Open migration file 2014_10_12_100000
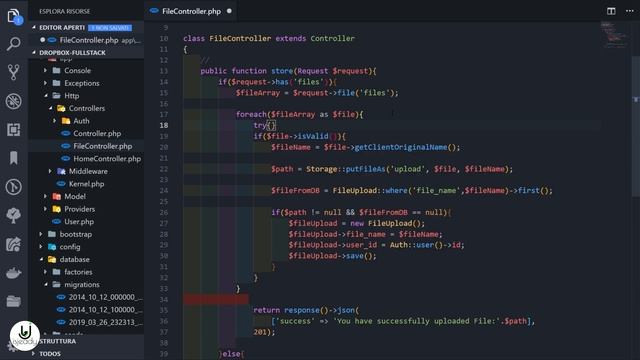Screen dimensions: 640x360 click(x=105, y=310)
